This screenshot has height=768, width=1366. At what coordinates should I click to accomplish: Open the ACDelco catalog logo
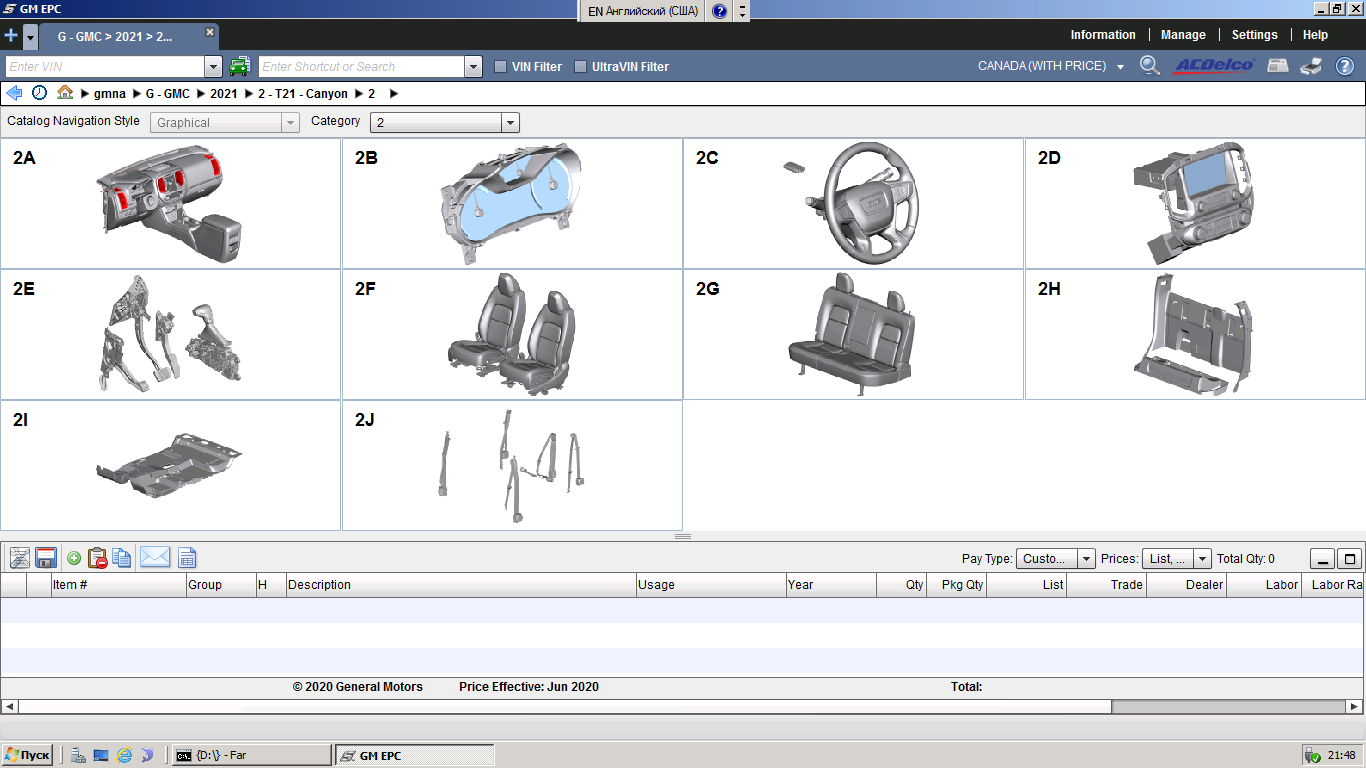click(x=1214, y=66)
